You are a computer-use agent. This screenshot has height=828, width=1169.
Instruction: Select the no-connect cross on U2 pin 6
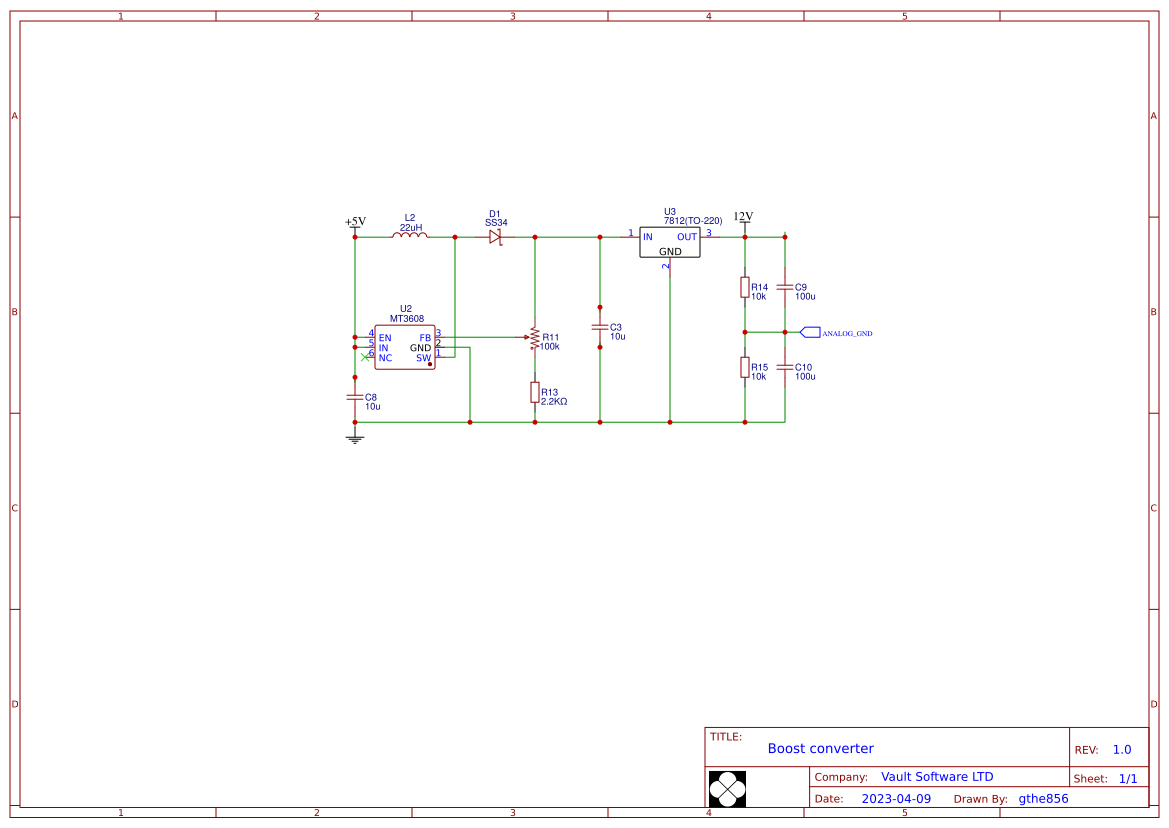(x=364, y=355)
